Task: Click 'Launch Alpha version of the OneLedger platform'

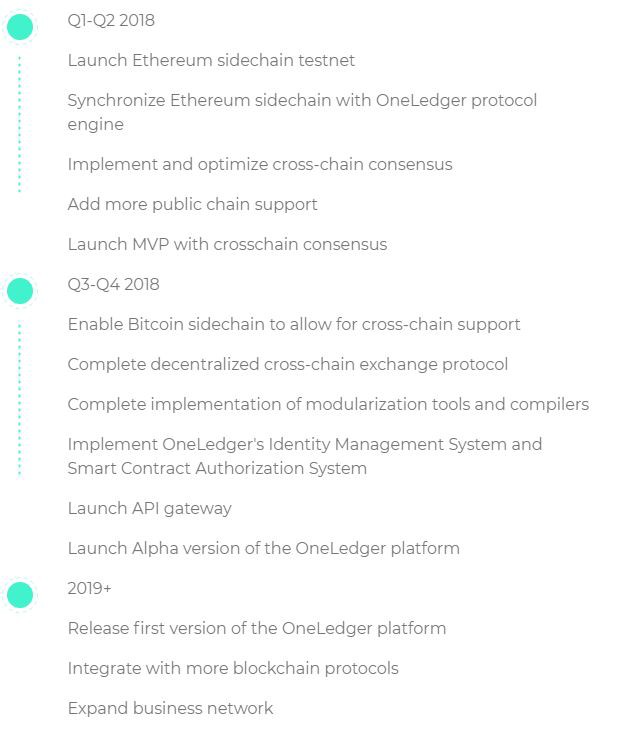Action: point(264,549)
